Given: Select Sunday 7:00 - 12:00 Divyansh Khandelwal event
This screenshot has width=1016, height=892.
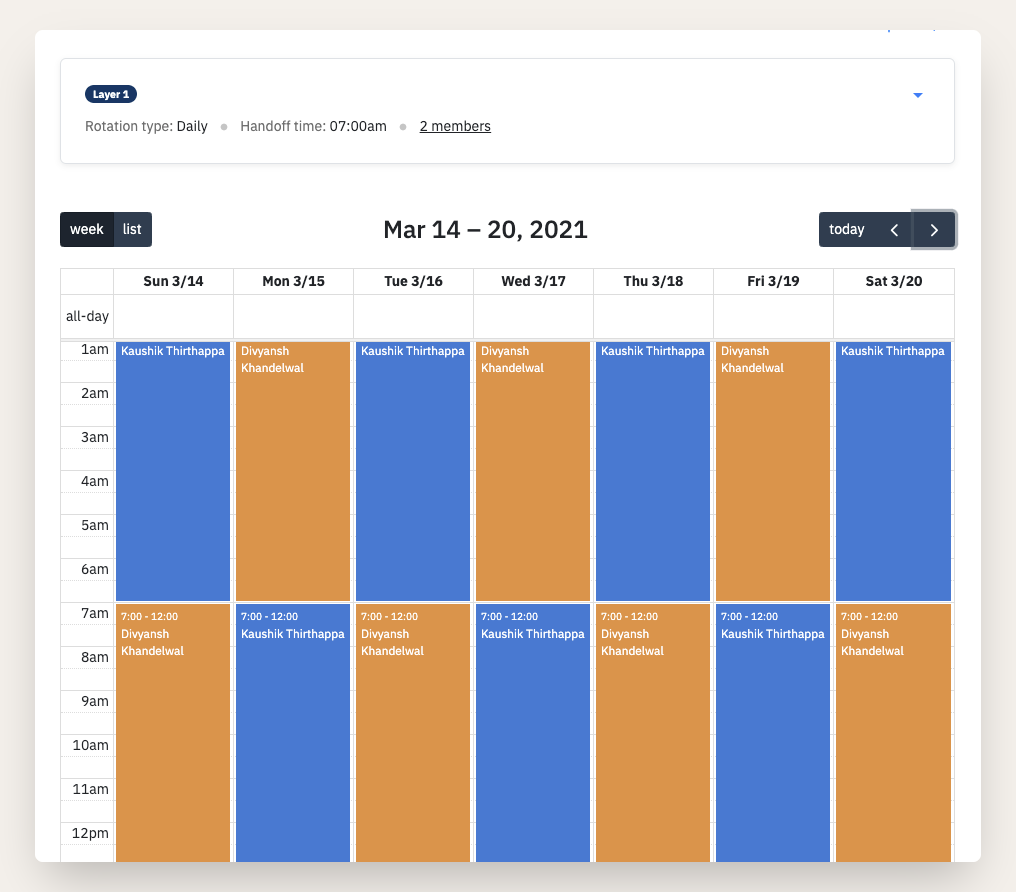Looking at the screenshot, I should click(173, 733).
